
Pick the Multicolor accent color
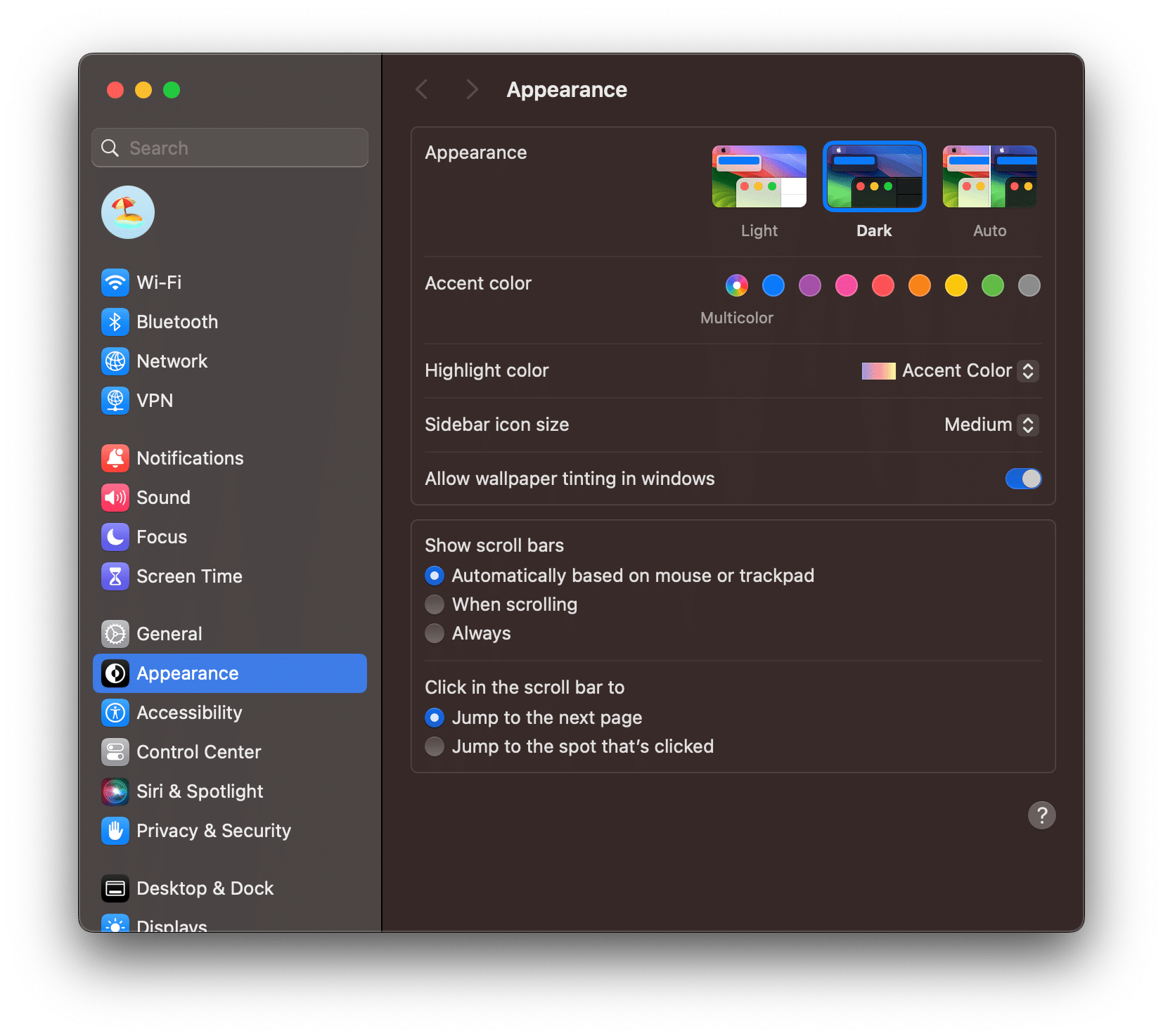click(x=737, y=285)
